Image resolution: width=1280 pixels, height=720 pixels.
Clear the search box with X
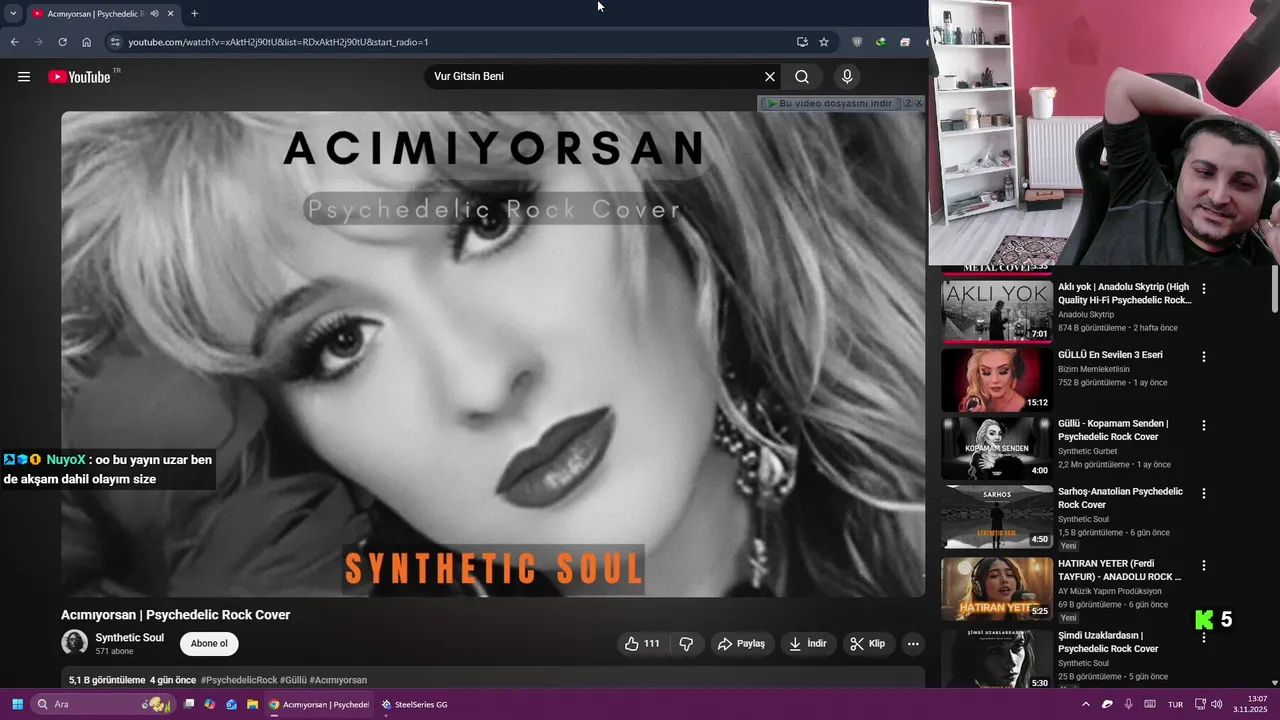tap(770, 76)
